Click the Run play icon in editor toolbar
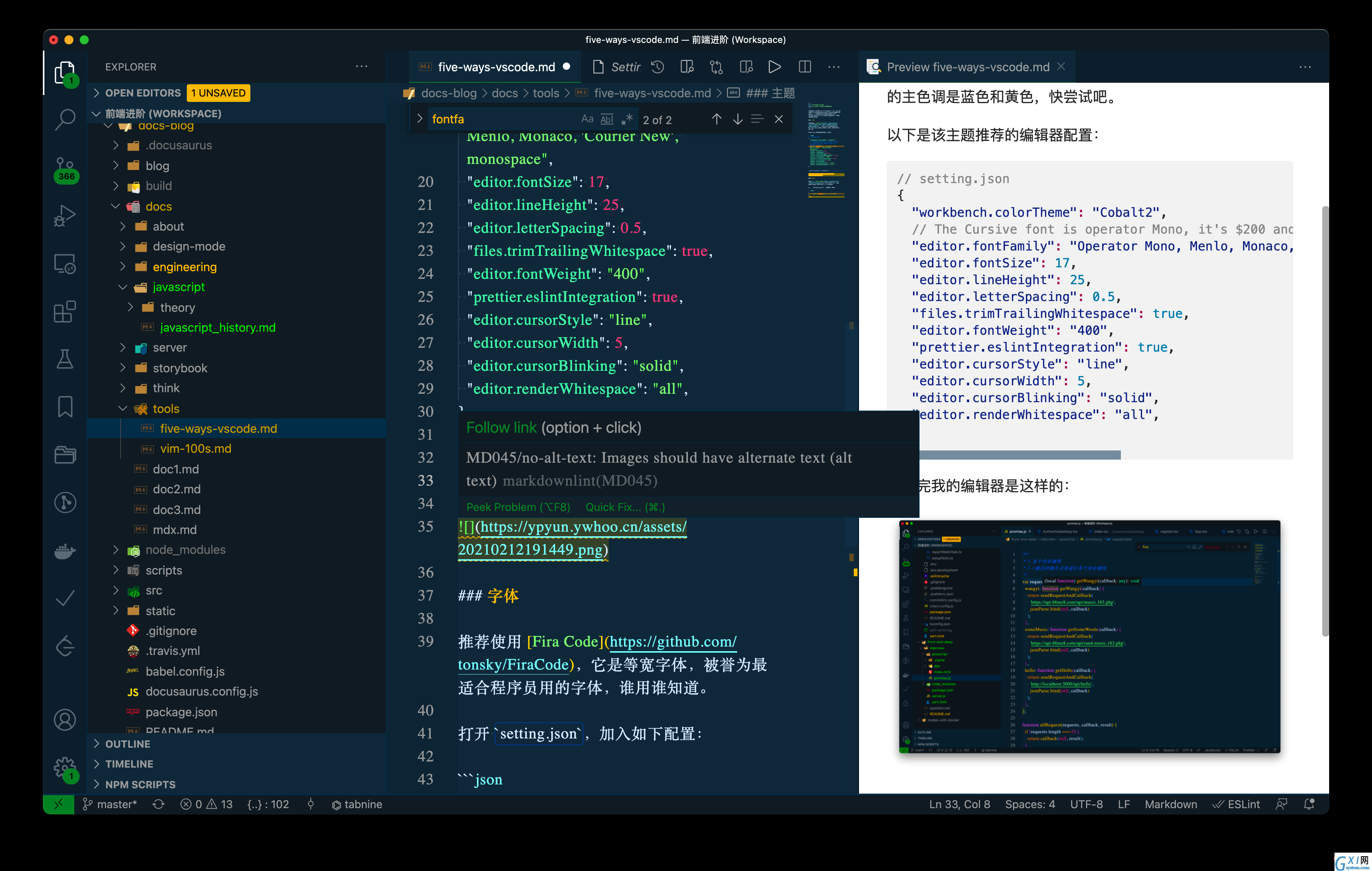This screenshot has height=871, width=1372. [x=774, y=67]
